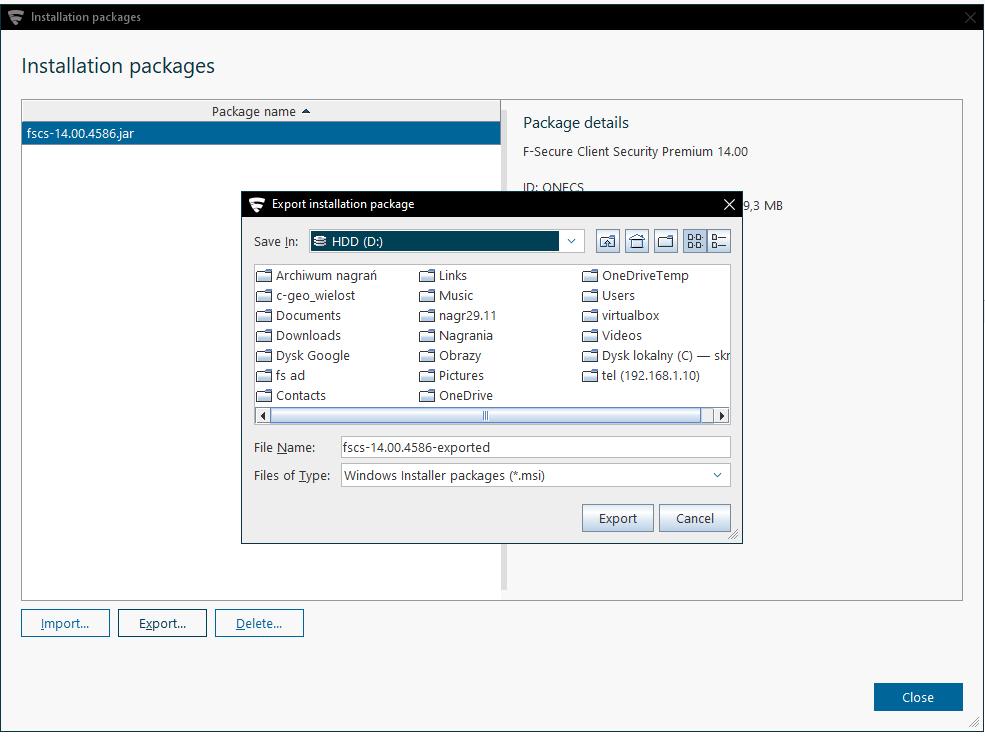Select the Music folder
The width and height of the screenshot is (985, 737).
tap(446, 295)
